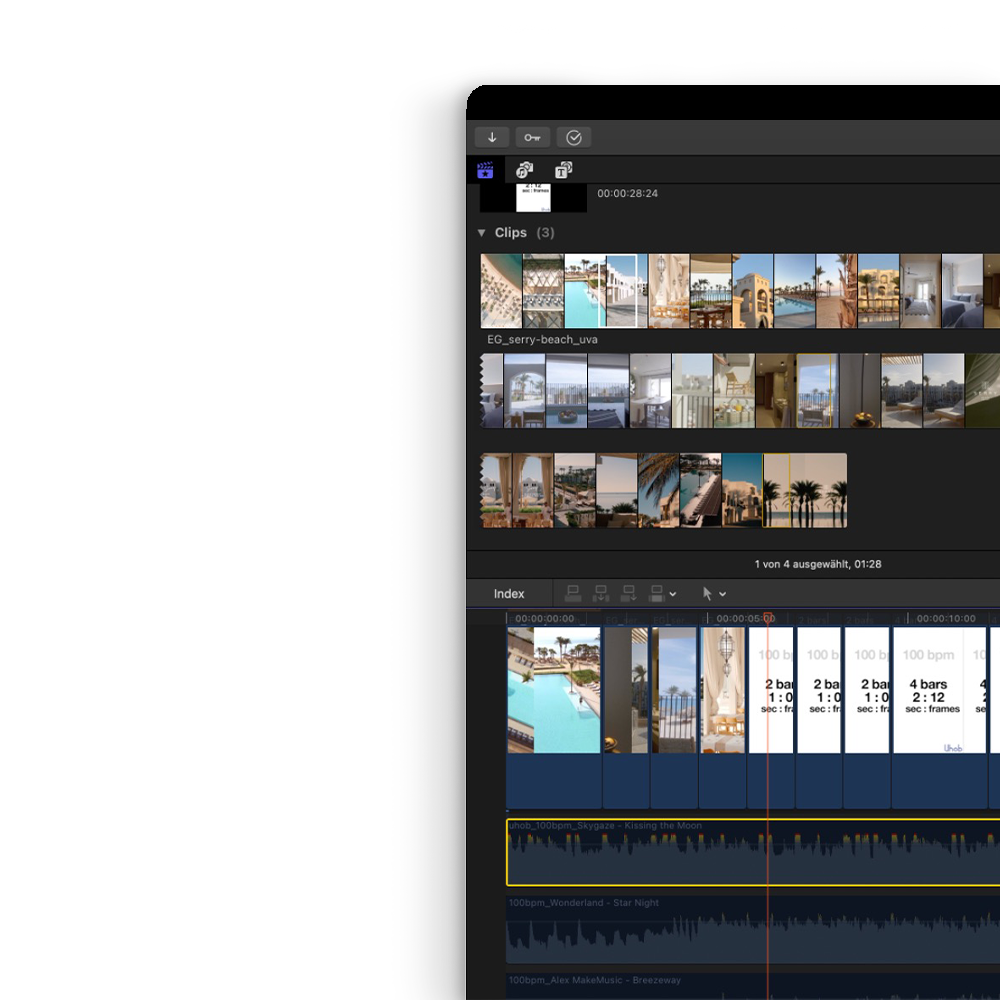
Task: Select the '100bpm_Alex MakeMusic - Breezeway' audio clip
Action: tap(753, 986)
